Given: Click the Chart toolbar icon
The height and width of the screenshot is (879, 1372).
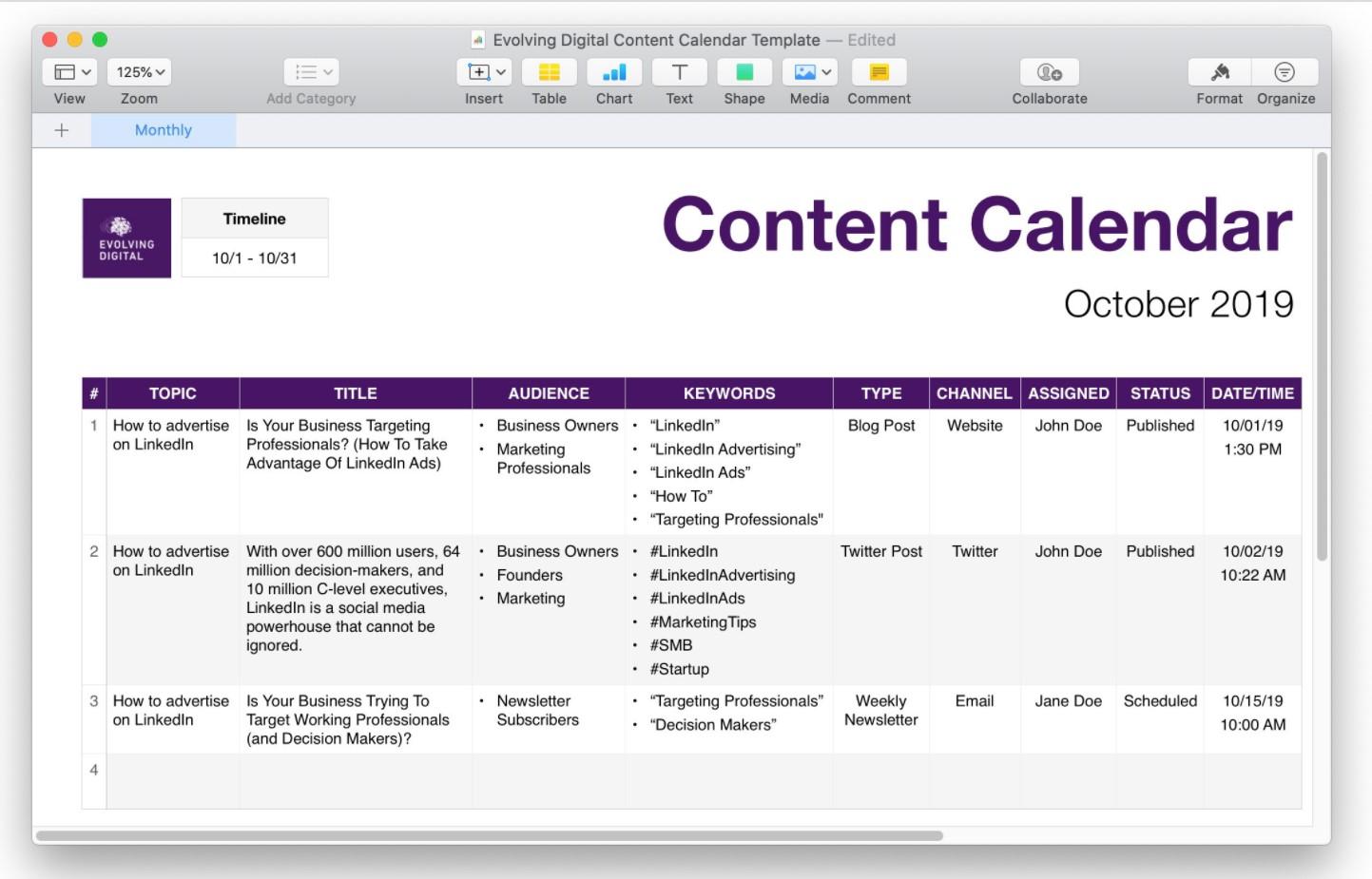Looking at the screenshot, I should 614,72.
